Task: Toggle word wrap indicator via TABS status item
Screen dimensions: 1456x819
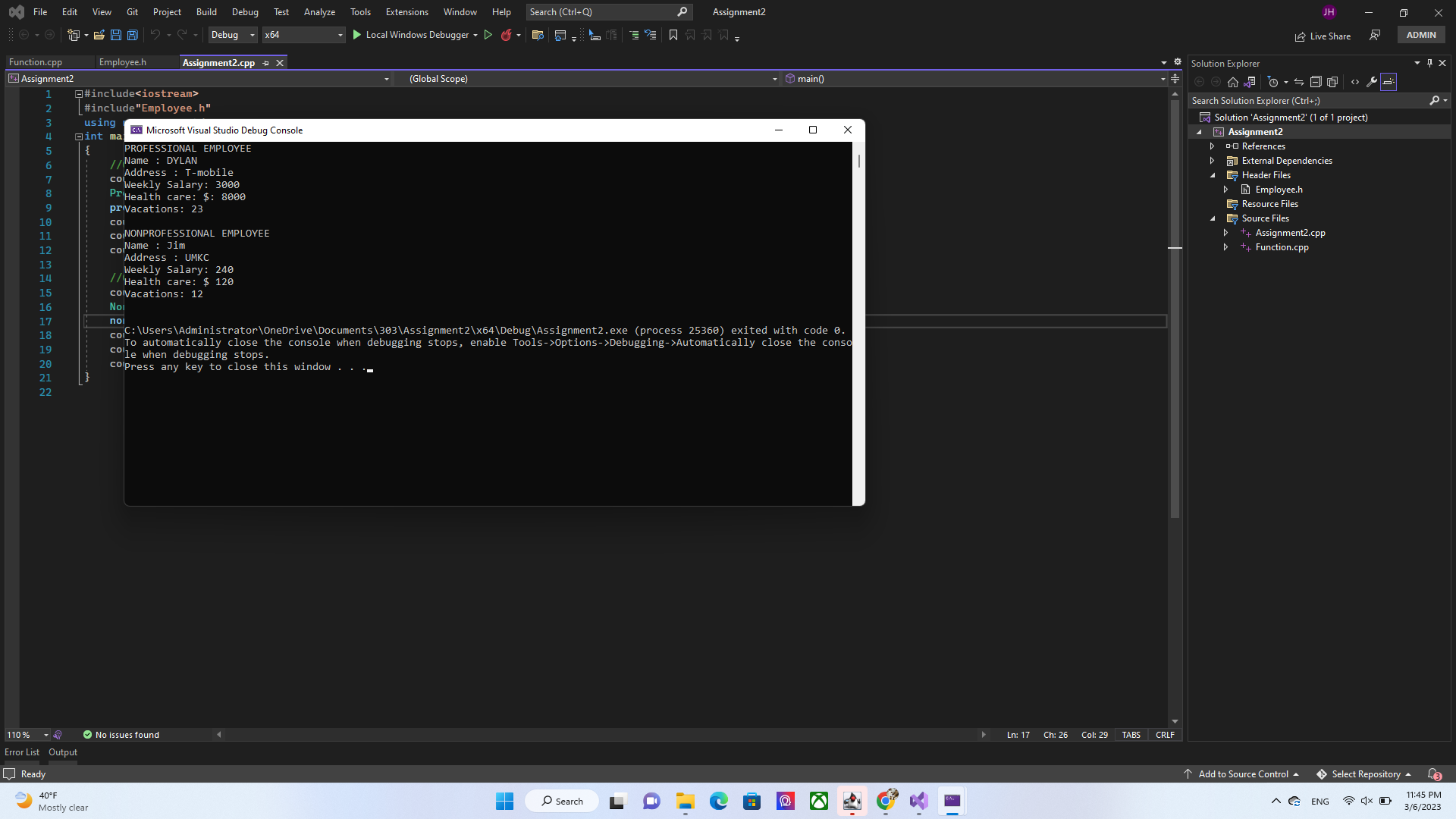Action: (1131, 734)
